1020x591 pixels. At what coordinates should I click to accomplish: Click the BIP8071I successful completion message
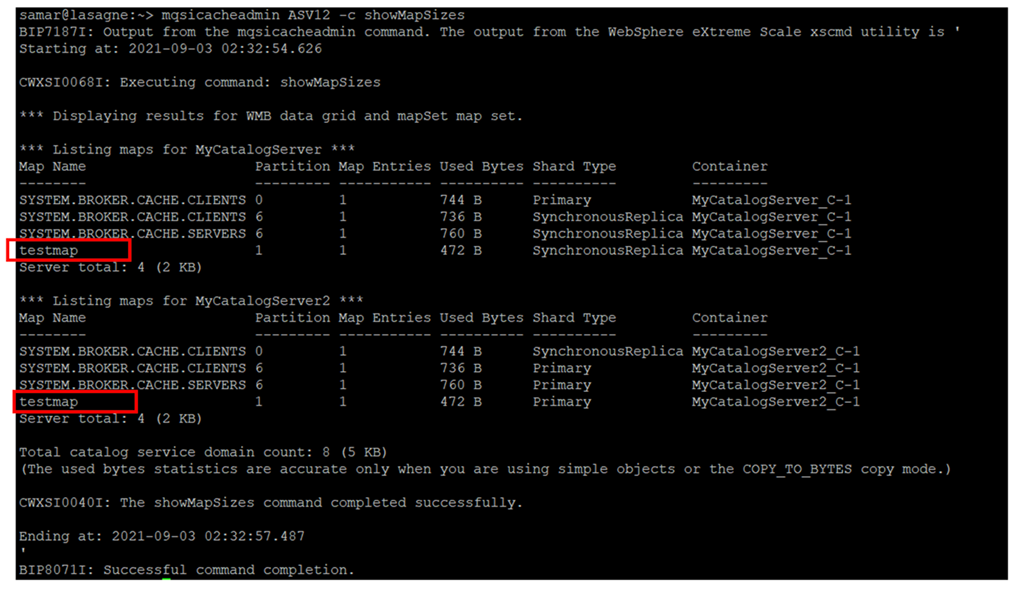pos(186,570)
